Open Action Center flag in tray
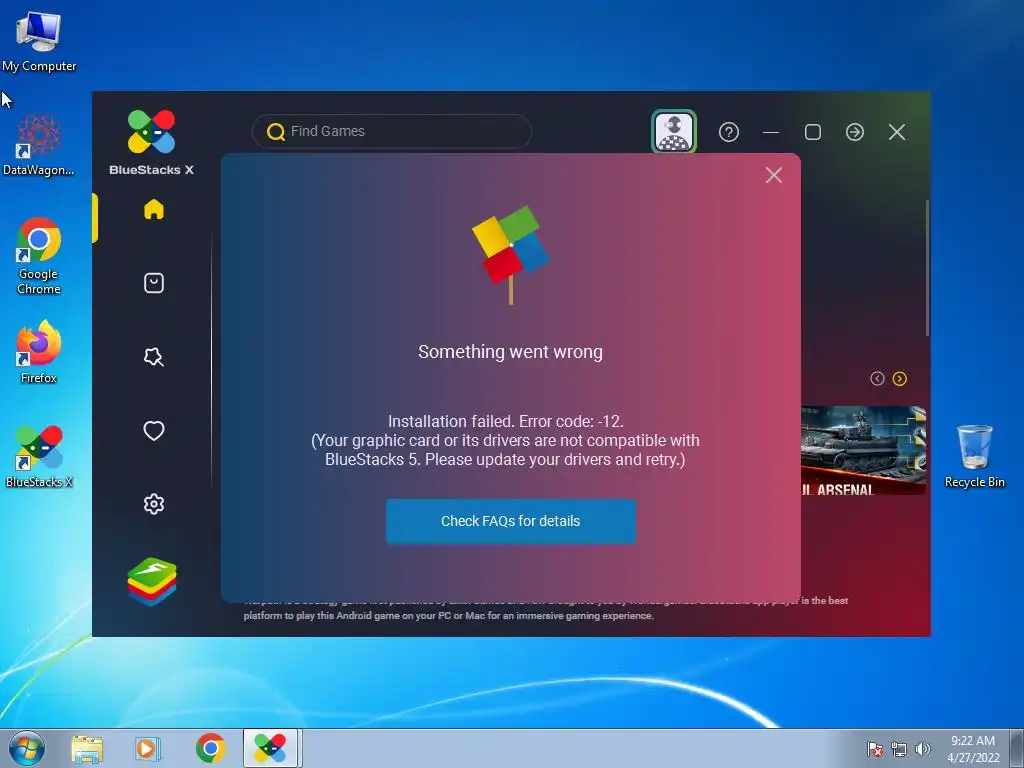The width and height of the screenshot is (1024, 768). 875,749
